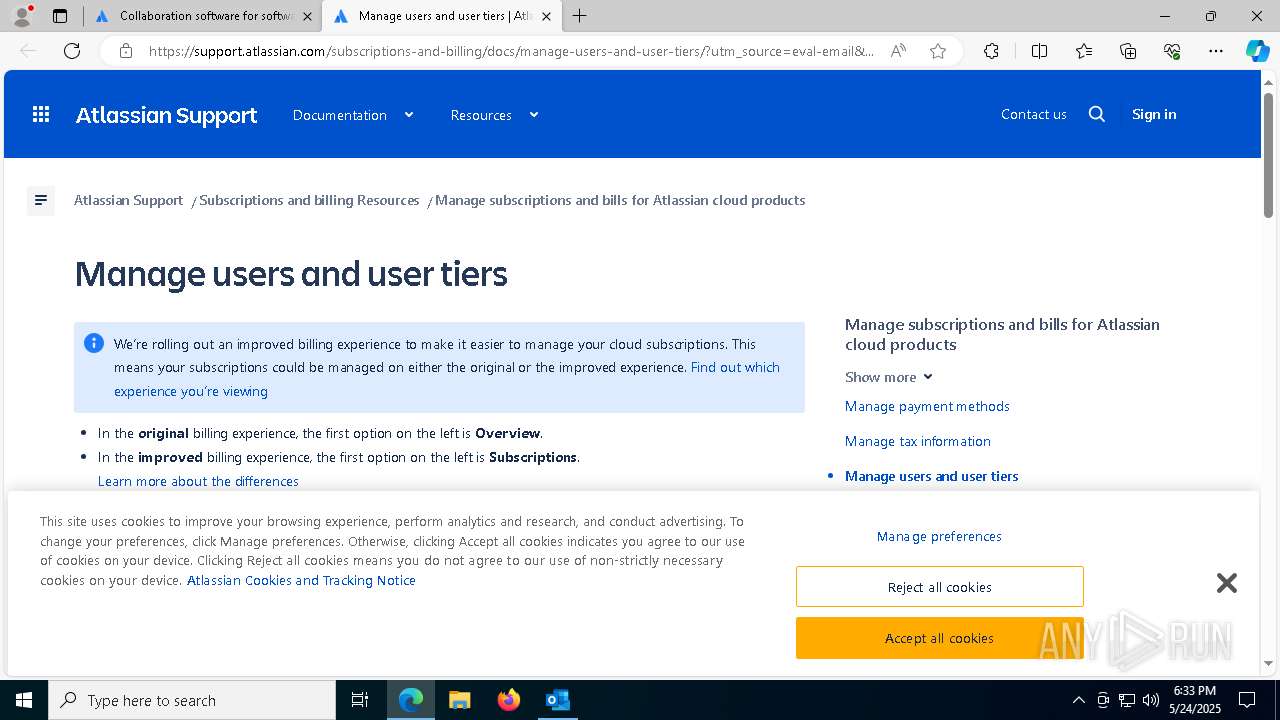The width and height of the screenshot is (1280, 720).
Task: Toggle the page sidebar navigation icon
Action: tap(41, 200)
